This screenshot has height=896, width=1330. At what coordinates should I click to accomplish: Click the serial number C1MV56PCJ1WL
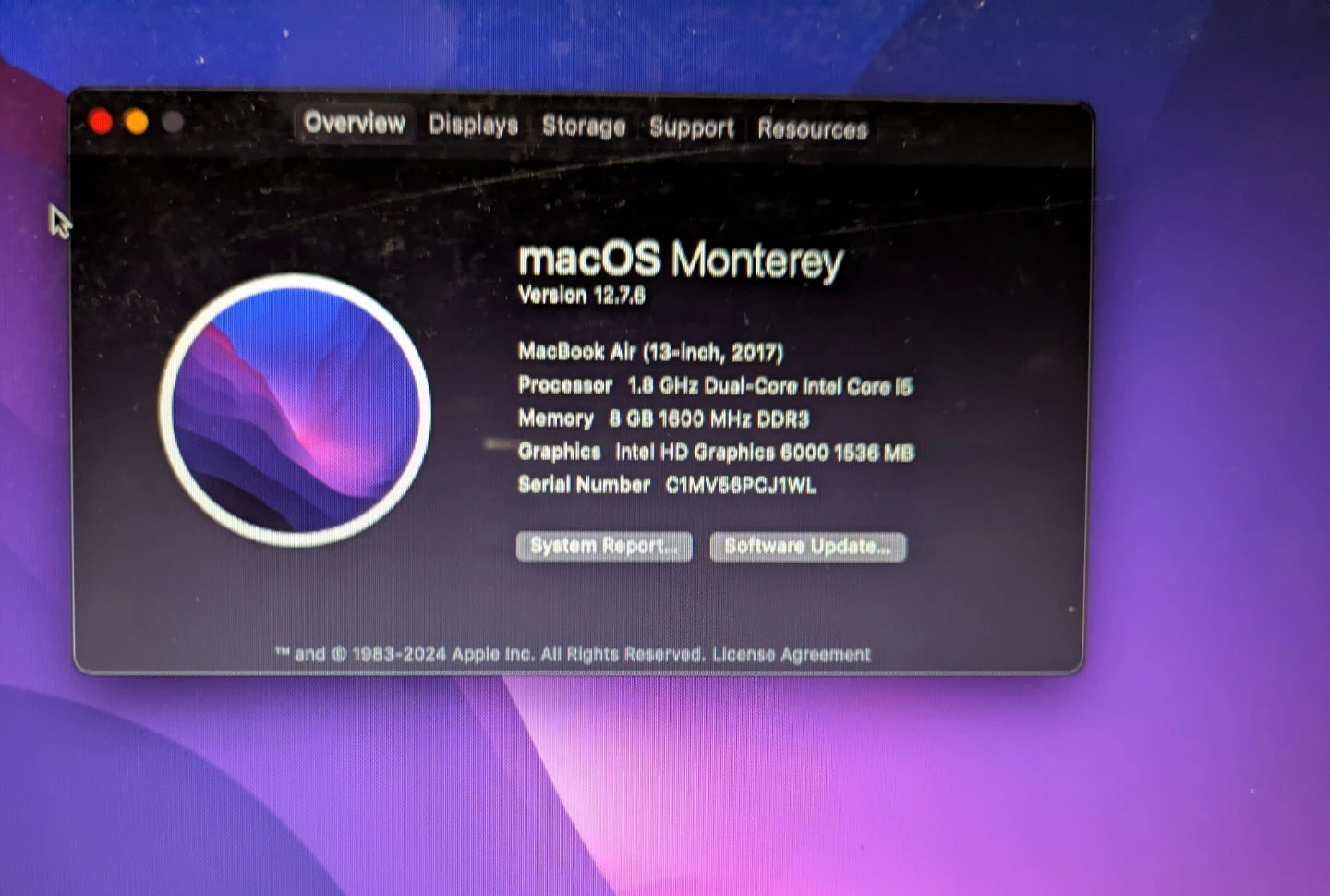click(741, 485)
